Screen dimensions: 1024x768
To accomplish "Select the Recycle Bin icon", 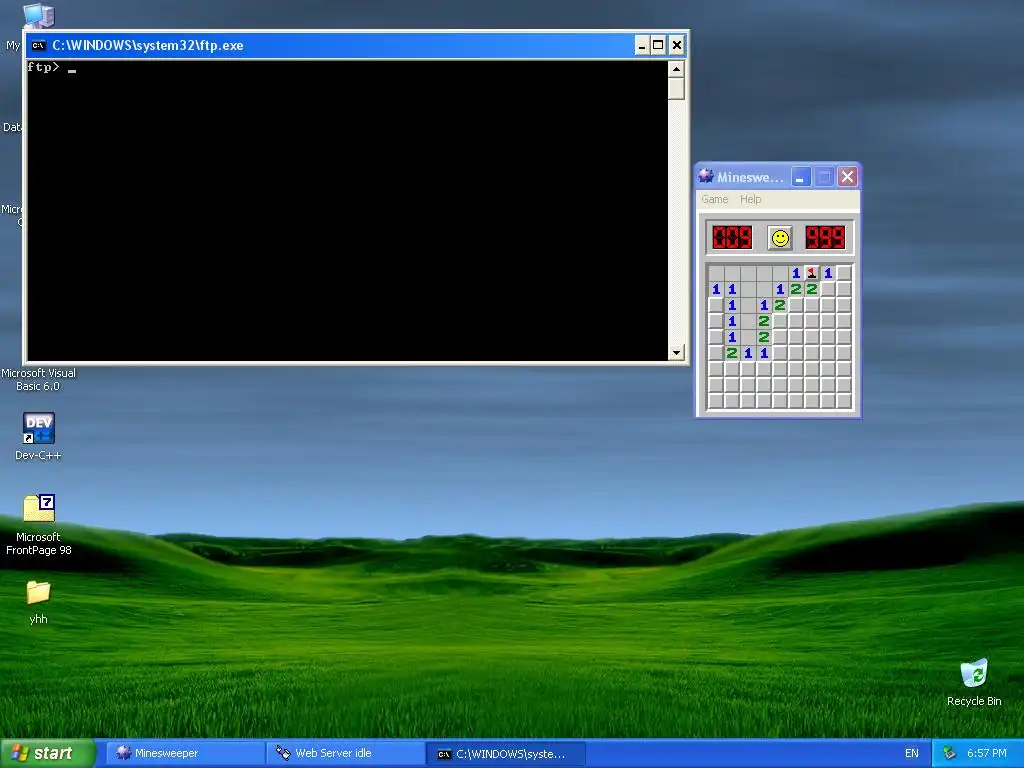I will pos(974,682).
